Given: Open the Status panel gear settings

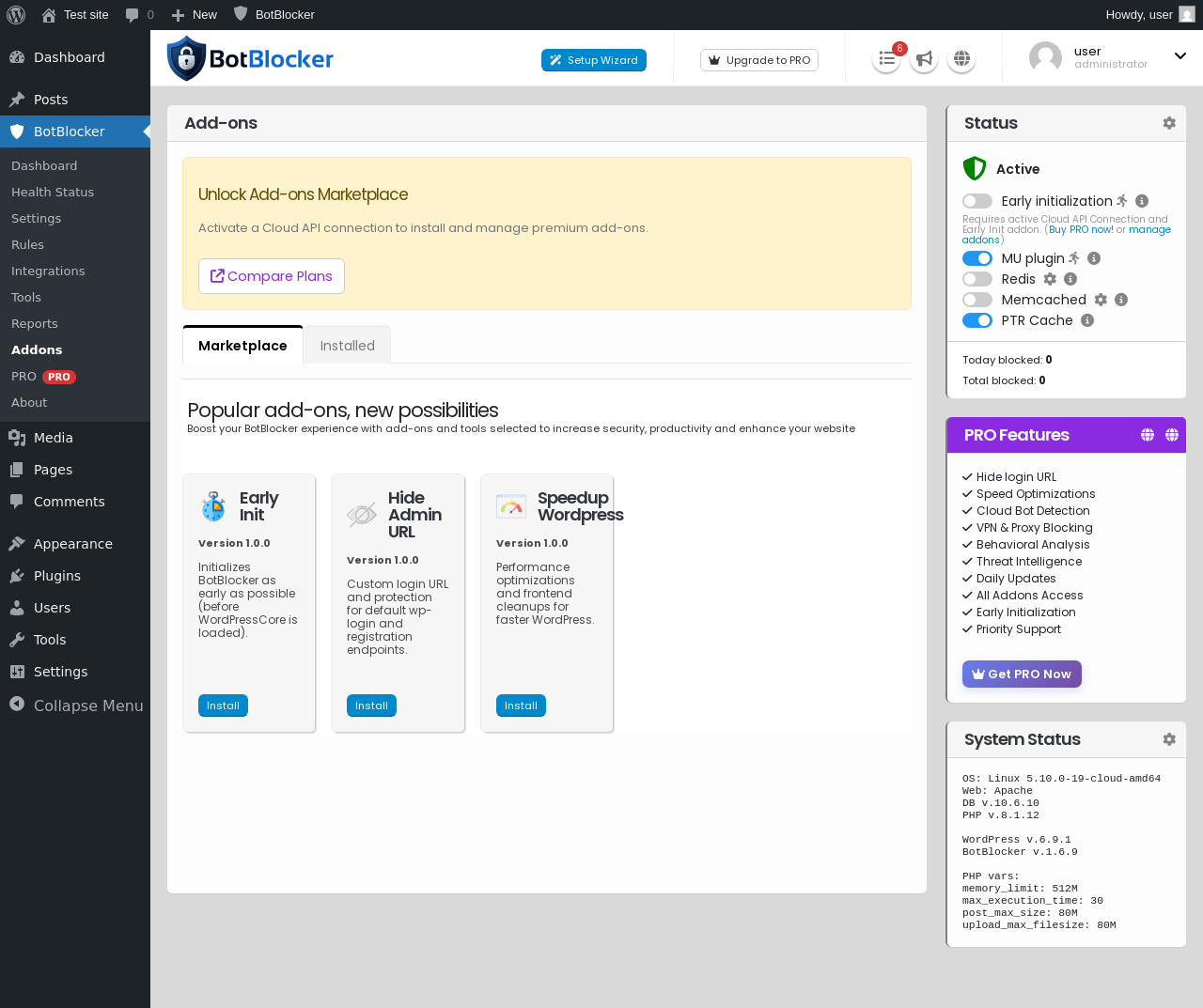Looking at the screenshot, I should pos(1169,123).
